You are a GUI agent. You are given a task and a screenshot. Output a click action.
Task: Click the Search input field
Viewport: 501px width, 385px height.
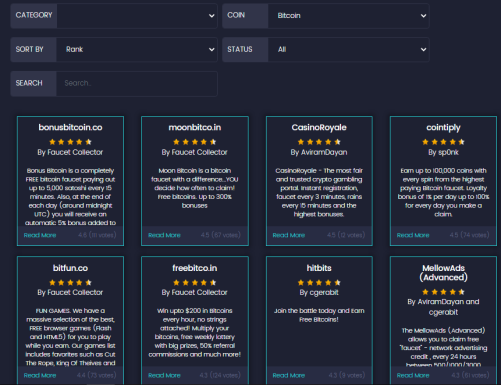tap(137, 83)
